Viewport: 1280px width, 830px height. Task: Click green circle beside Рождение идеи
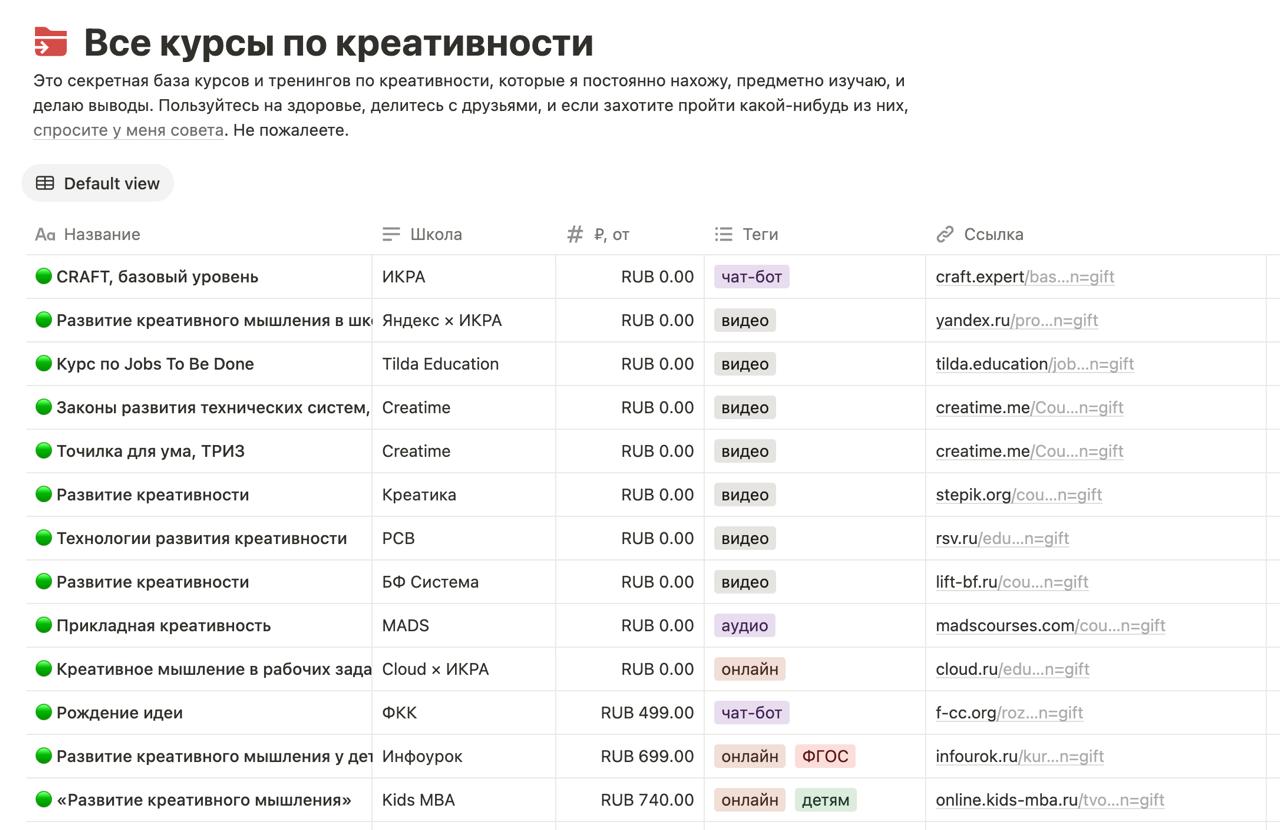click(43, 712)
